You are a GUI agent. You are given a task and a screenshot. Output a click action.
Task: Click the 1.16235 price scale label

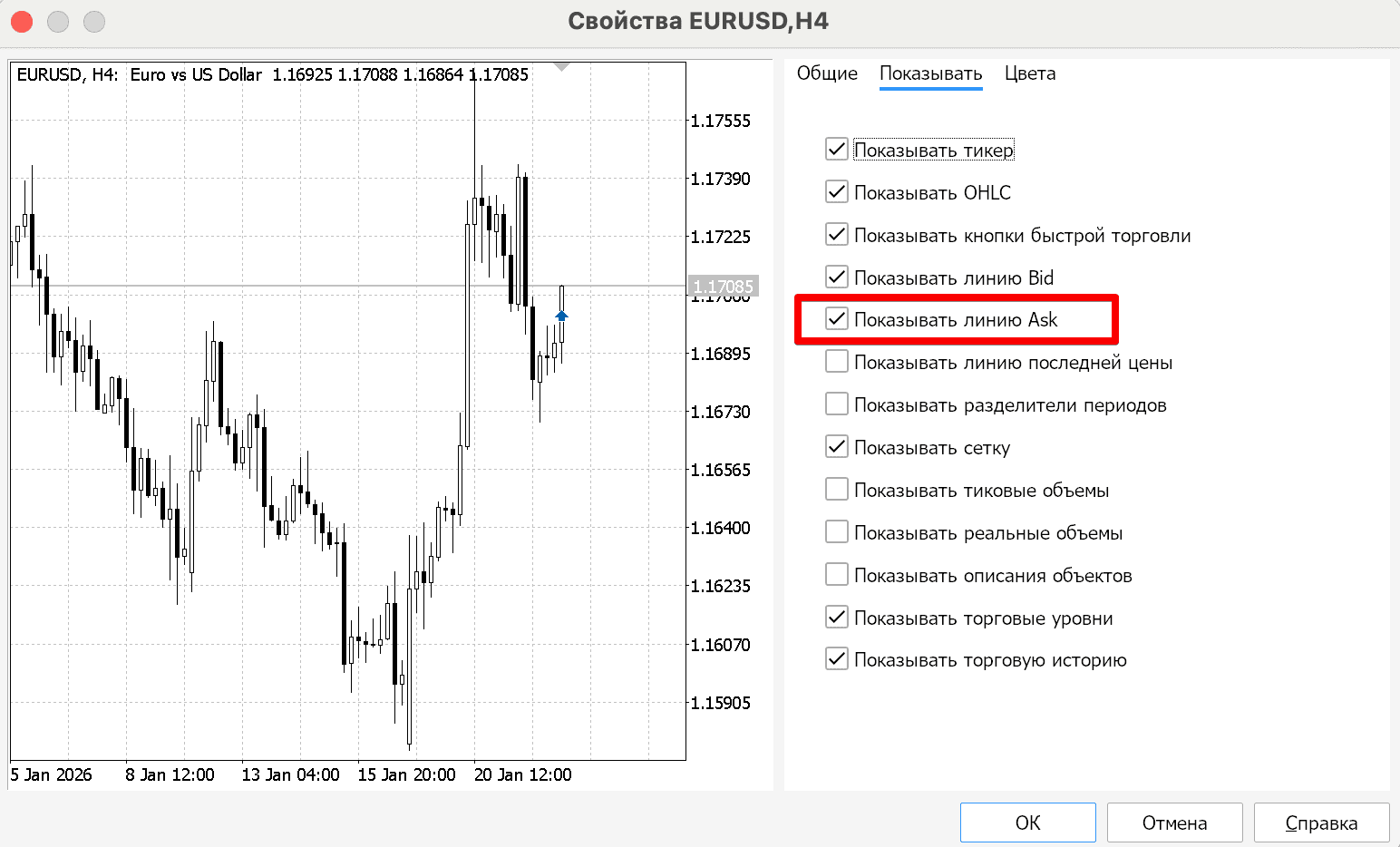click(721, 586)
